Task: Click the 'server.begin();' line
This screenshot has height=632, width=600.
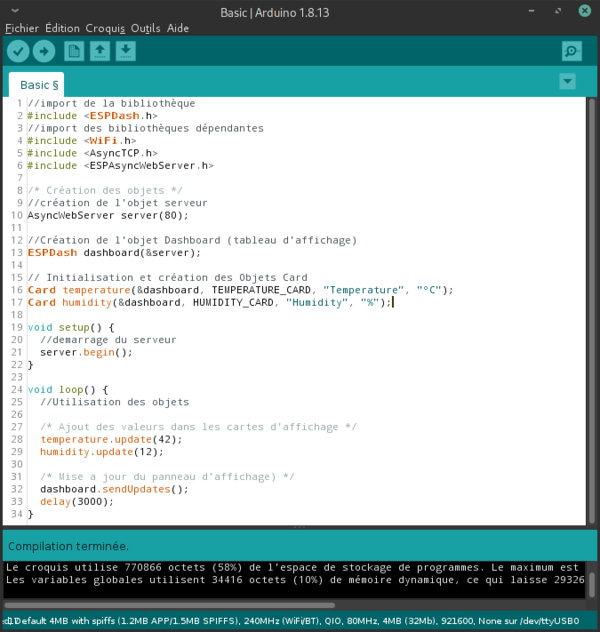Action: [86, 352]
